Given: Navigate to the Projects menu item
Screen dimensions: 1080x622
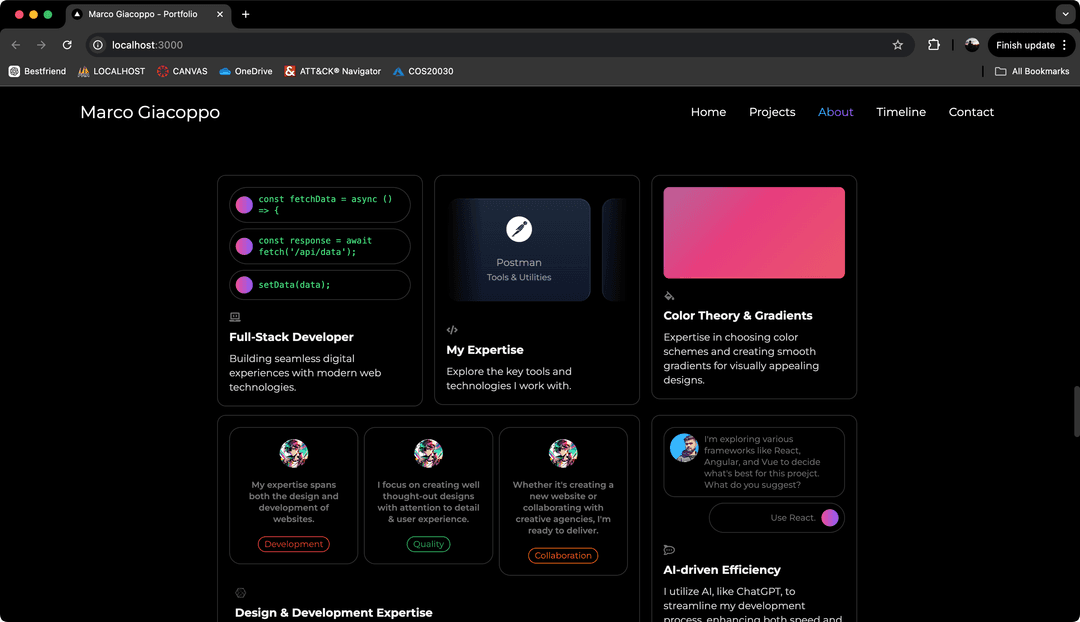Looking at the screenshot, I should [771, 112].
